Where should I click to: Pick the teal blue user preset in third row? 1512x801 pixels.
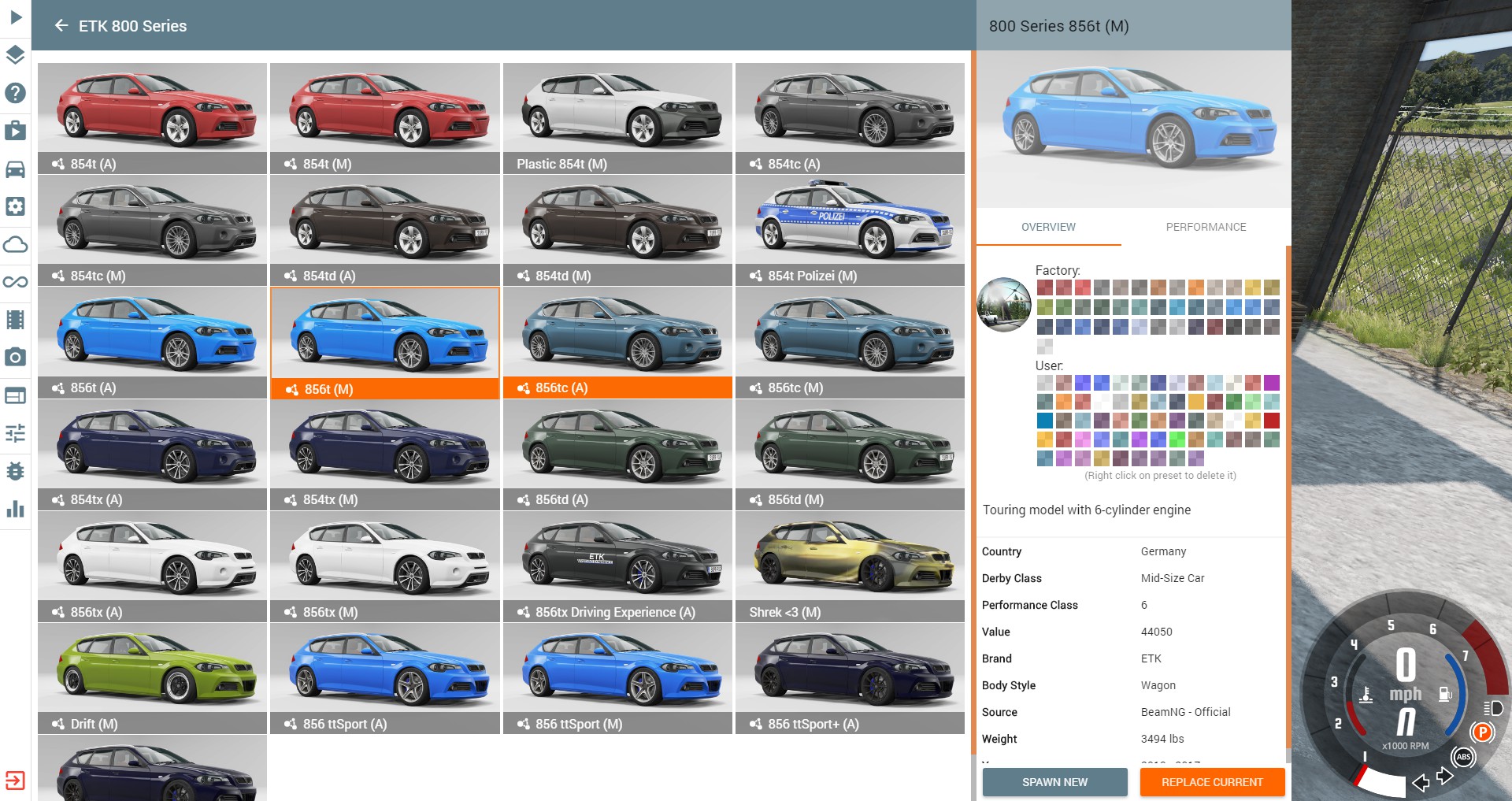[1044, 421]
